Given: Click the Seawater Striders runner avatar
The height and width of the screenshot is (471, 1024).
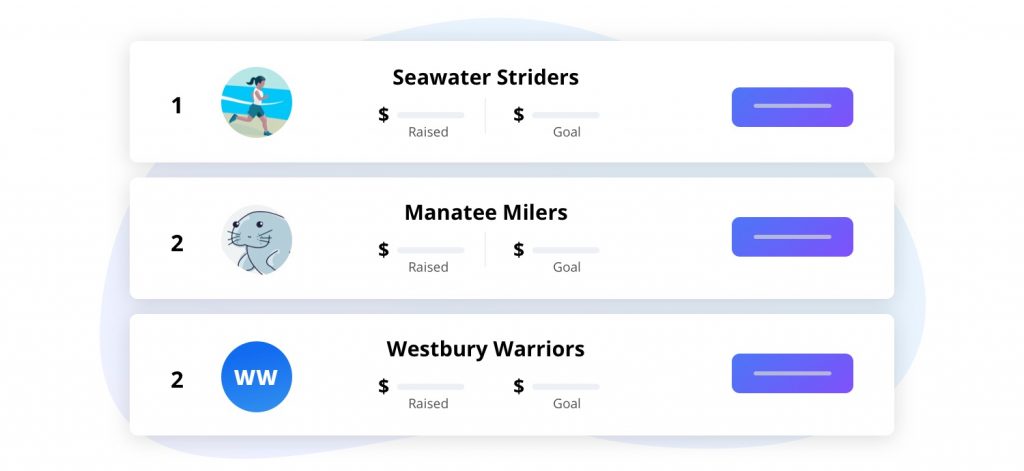Looking at the screenshot, I should 256,103.
